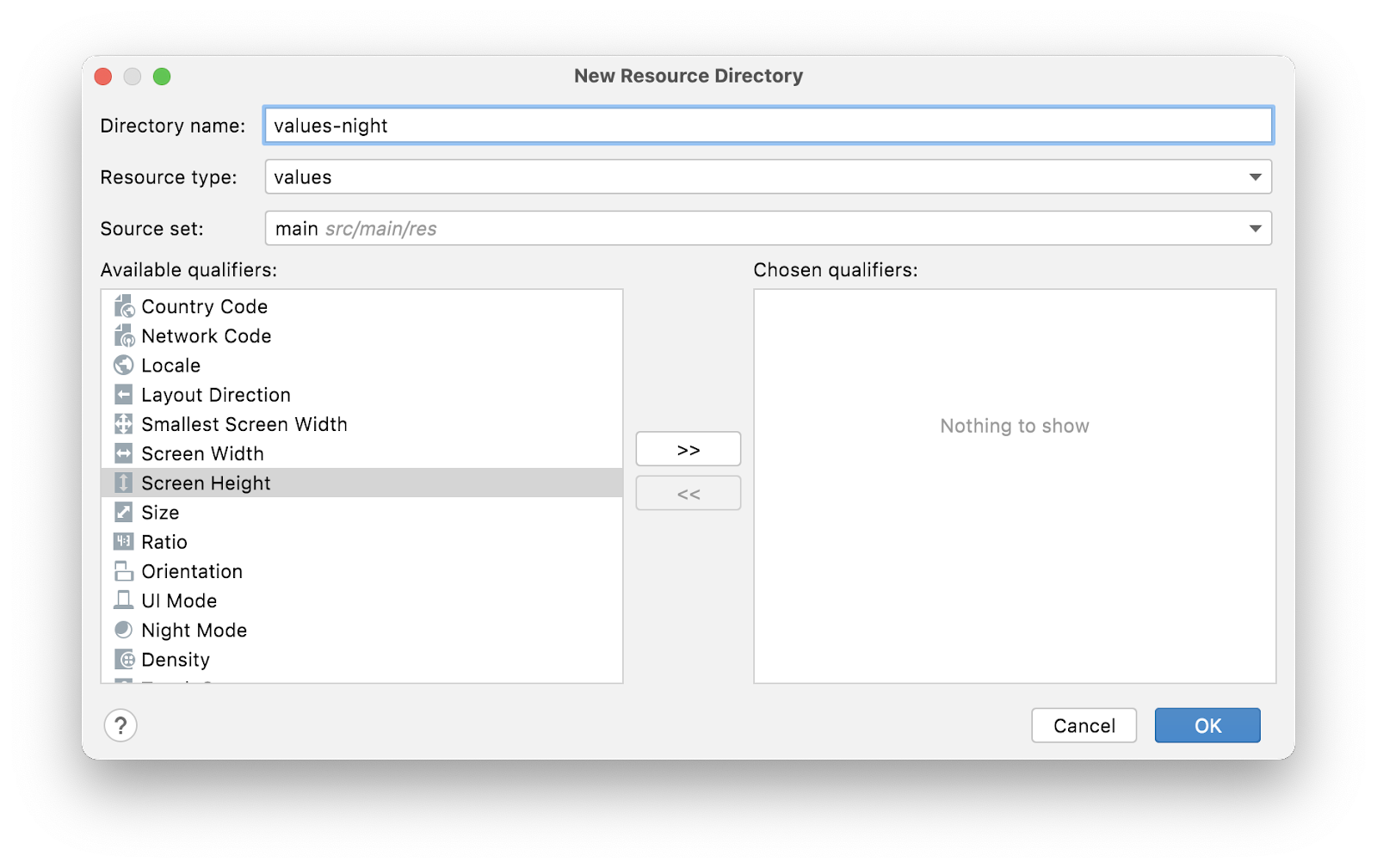Select UI Mode from the list

click(x=179, y=600)
